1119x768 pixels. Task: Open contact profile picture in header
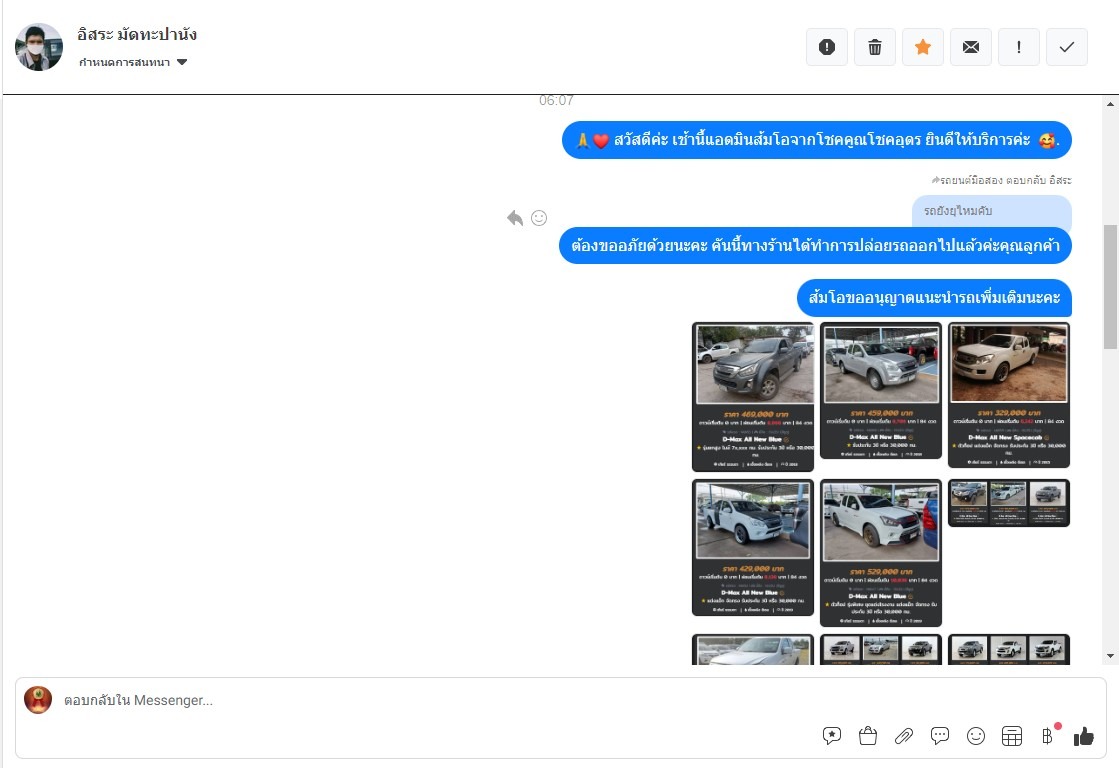[39, 47]
